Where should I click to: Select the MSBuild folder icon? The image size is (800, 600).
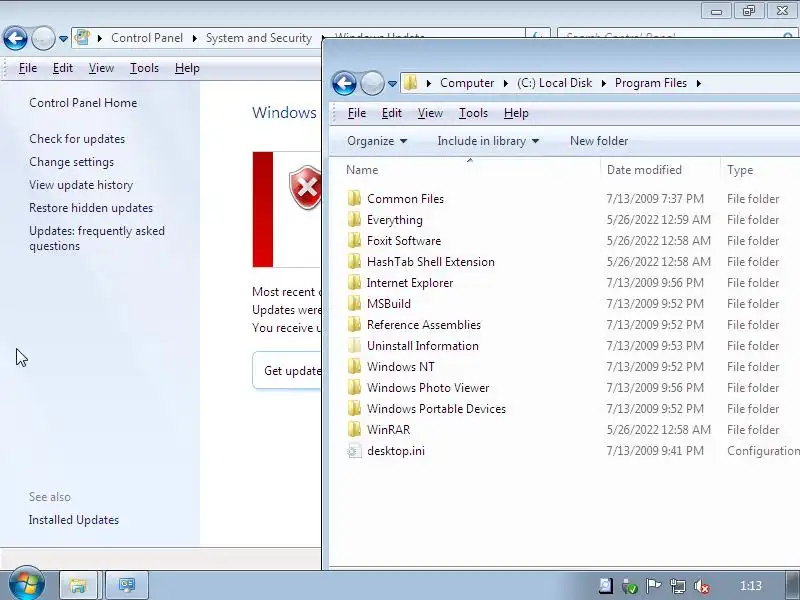click(354, 303)
